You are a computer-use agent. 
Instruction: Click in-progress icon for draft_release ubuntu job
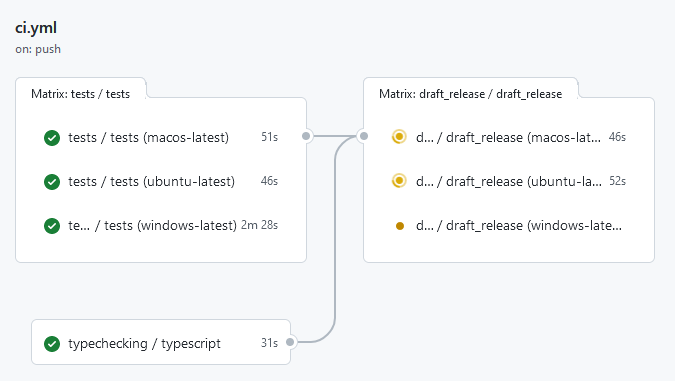[x=399, y=181]
